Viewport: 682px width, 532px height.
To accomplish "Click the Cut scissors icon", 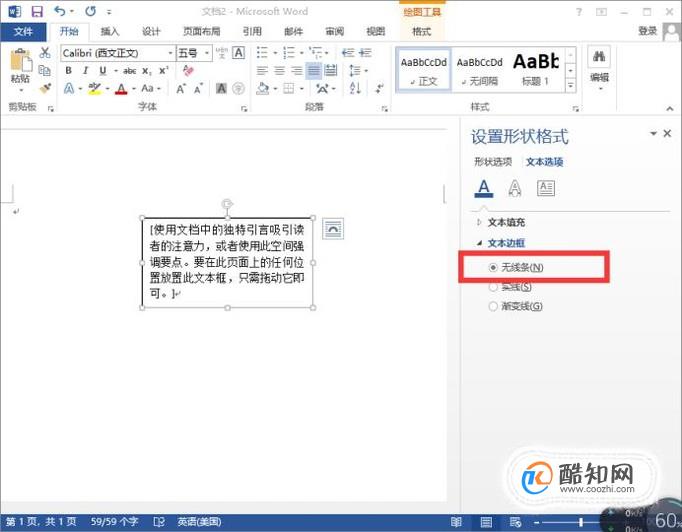I will point(45,53).
